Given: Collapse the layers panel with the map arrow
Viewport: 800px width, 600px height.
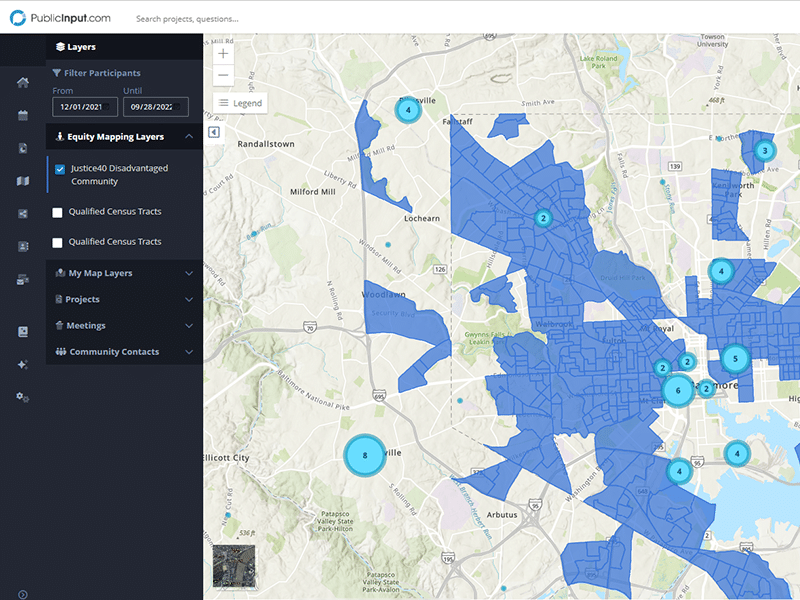Looking at the screenshot, I should click(x=214, y=132).
